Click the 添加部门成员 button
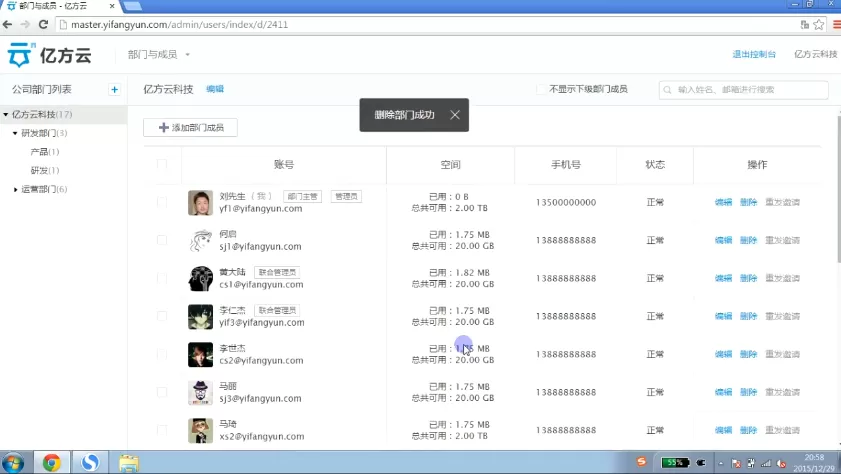The width and height of the screenshot is (841, 474). point(190,128)
